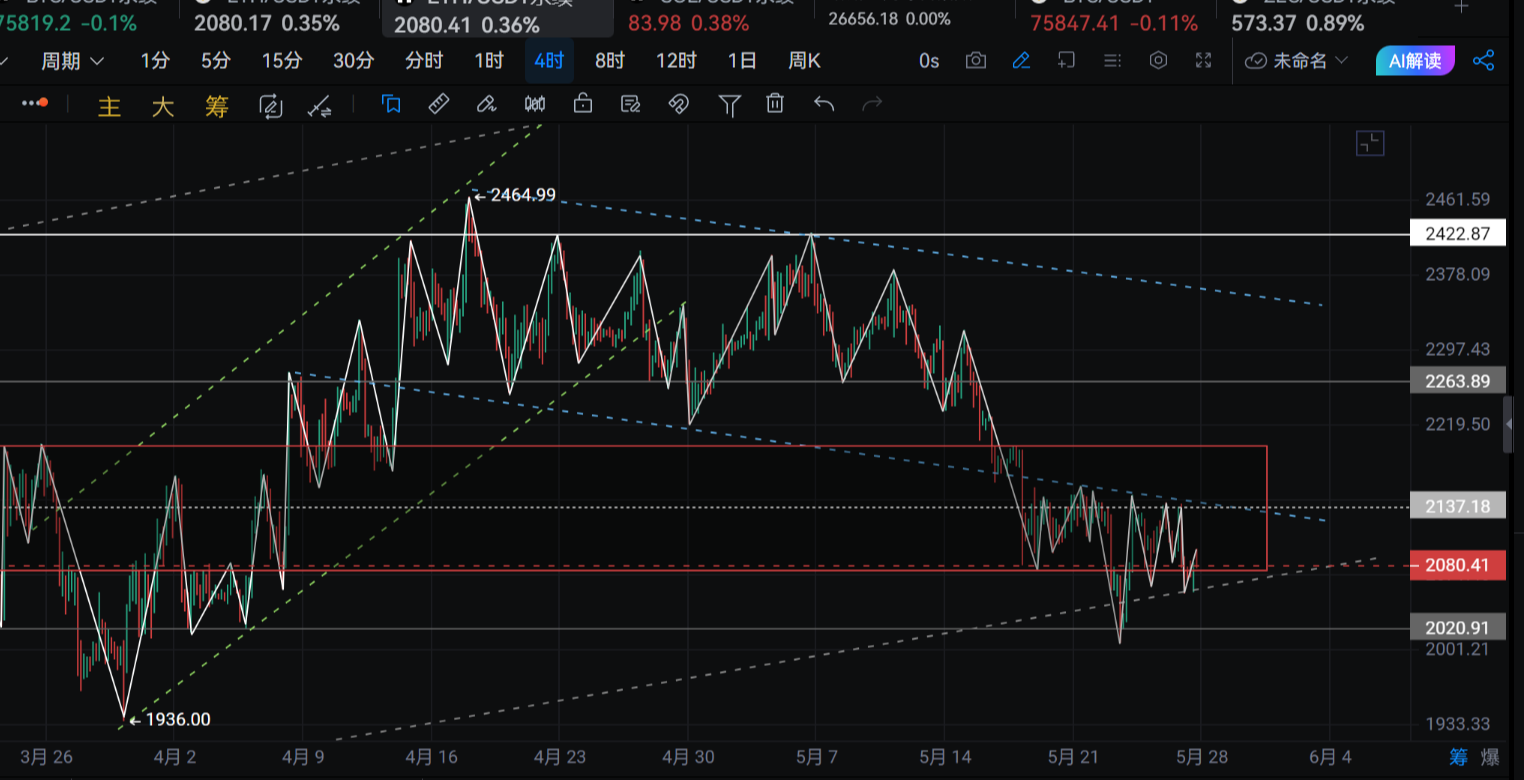Redo the drawing action

tap(872, 104)
